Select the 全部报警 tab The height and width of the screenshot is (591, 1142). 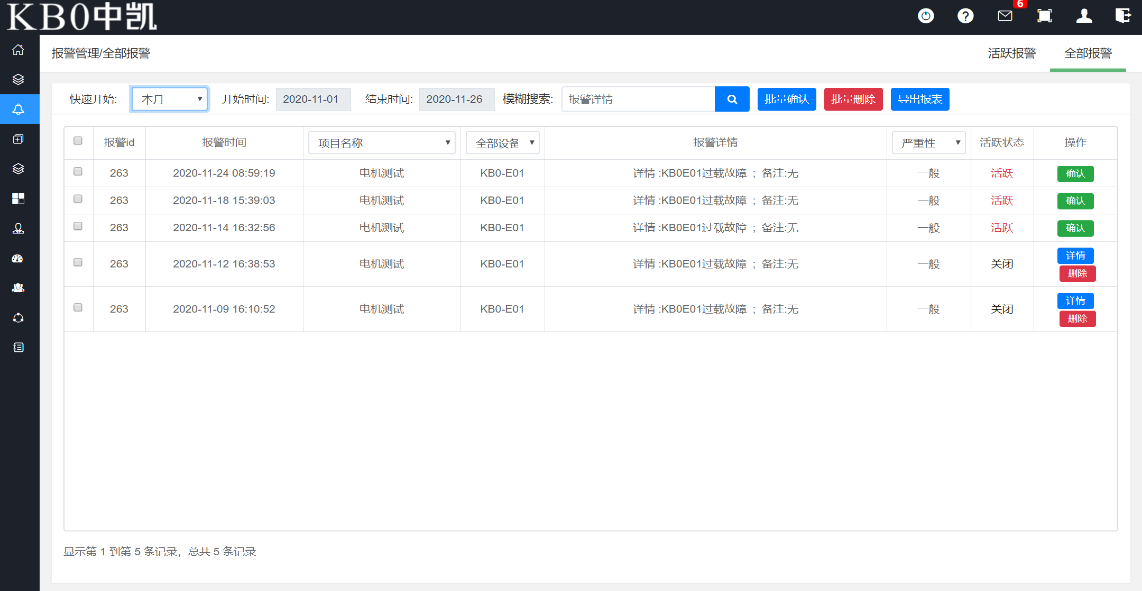tap(1088, 54)
